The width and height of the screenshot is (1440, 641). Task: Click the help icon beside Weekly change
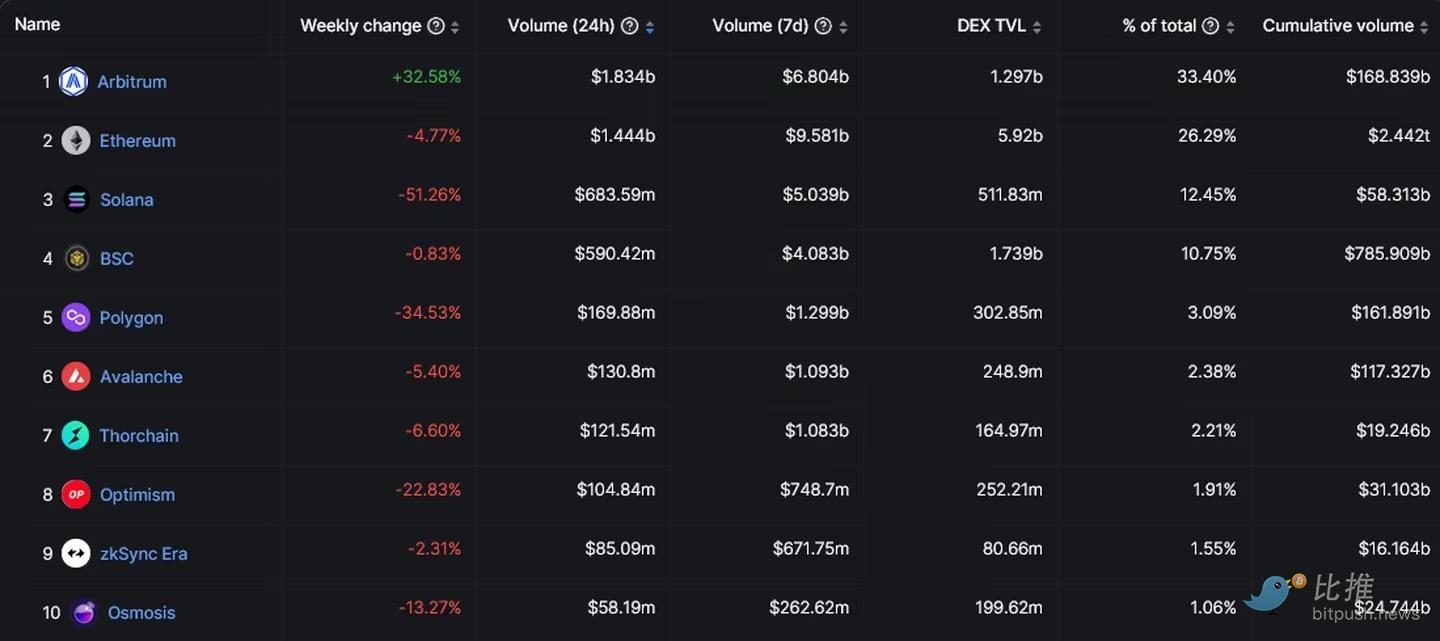pyautogui.click(x=436, y=27)
